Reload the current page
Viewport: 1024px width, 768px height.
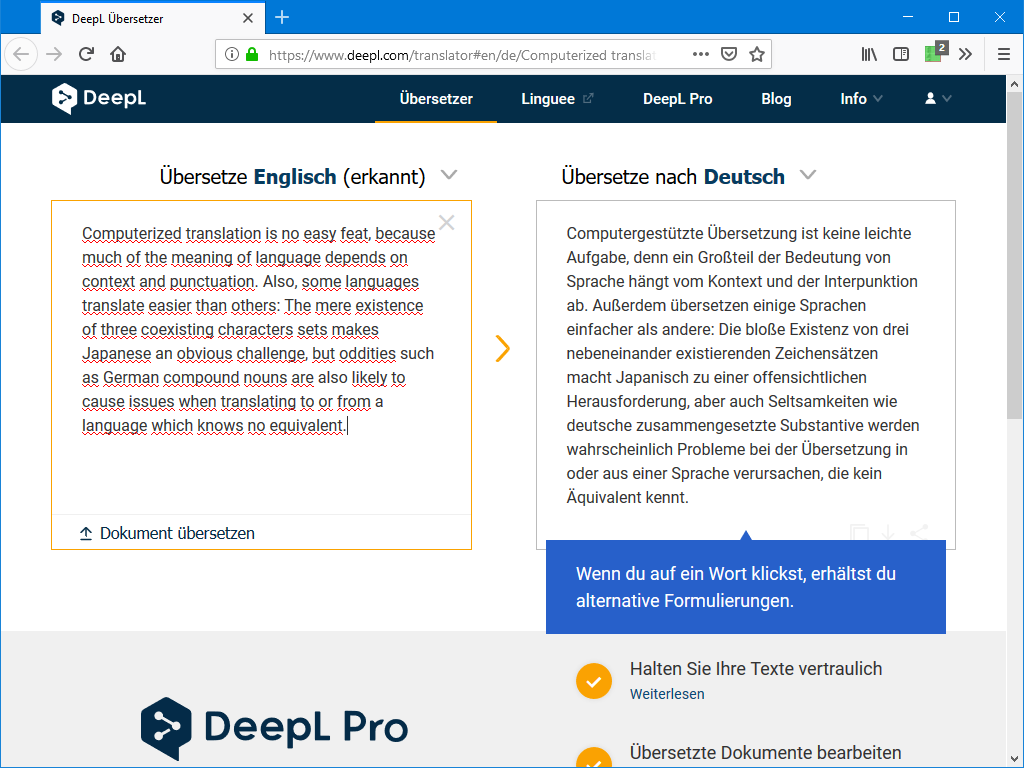(86, 54)
